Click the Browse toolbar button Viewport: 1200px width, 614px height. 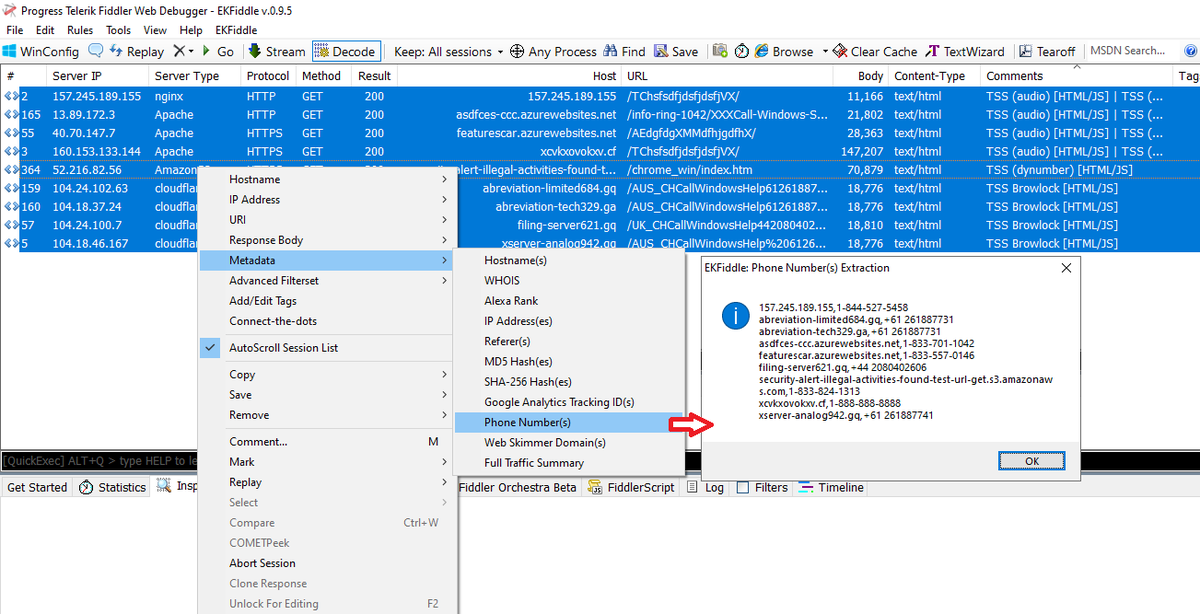[785, 51]
